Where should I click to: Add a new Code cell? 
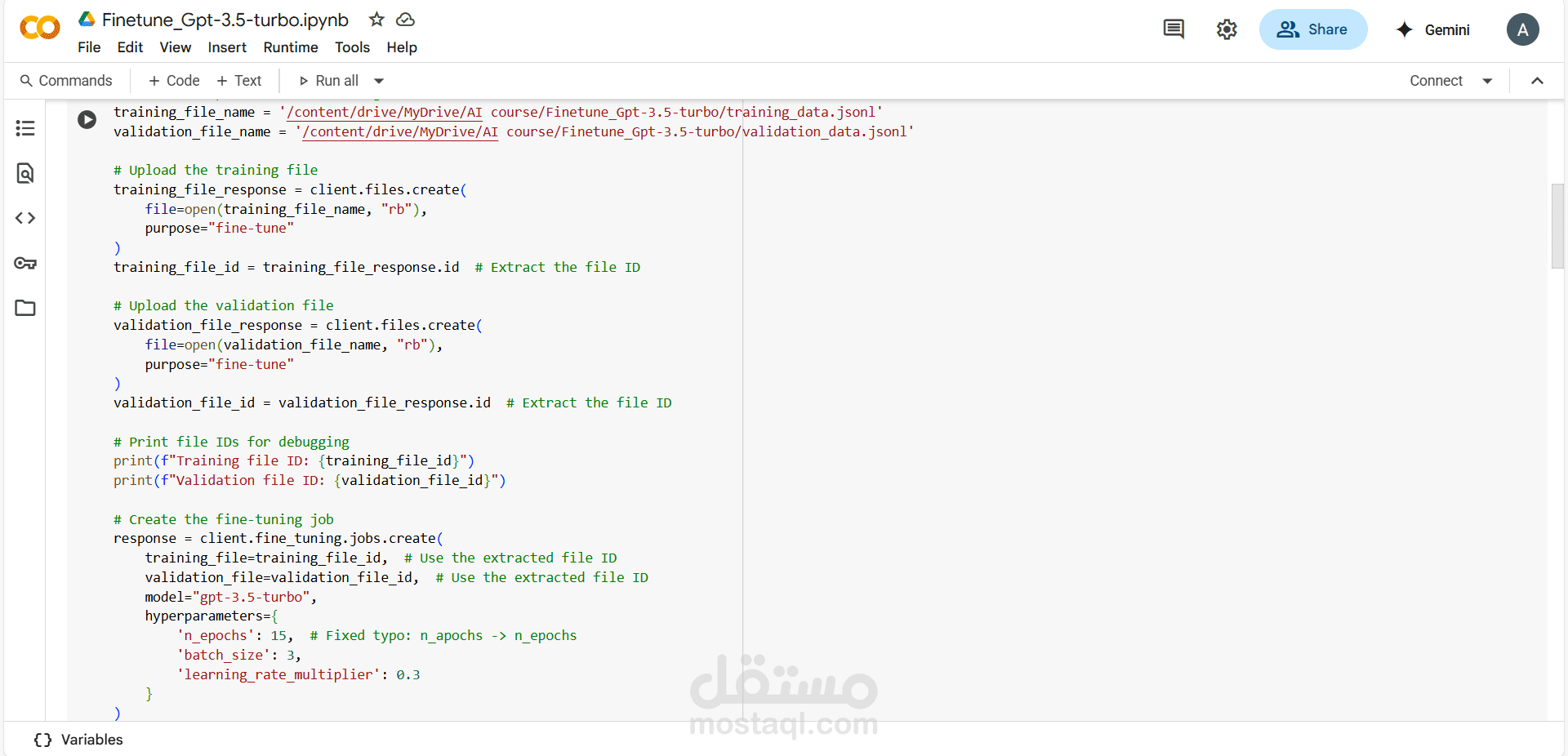pos(174,81)
